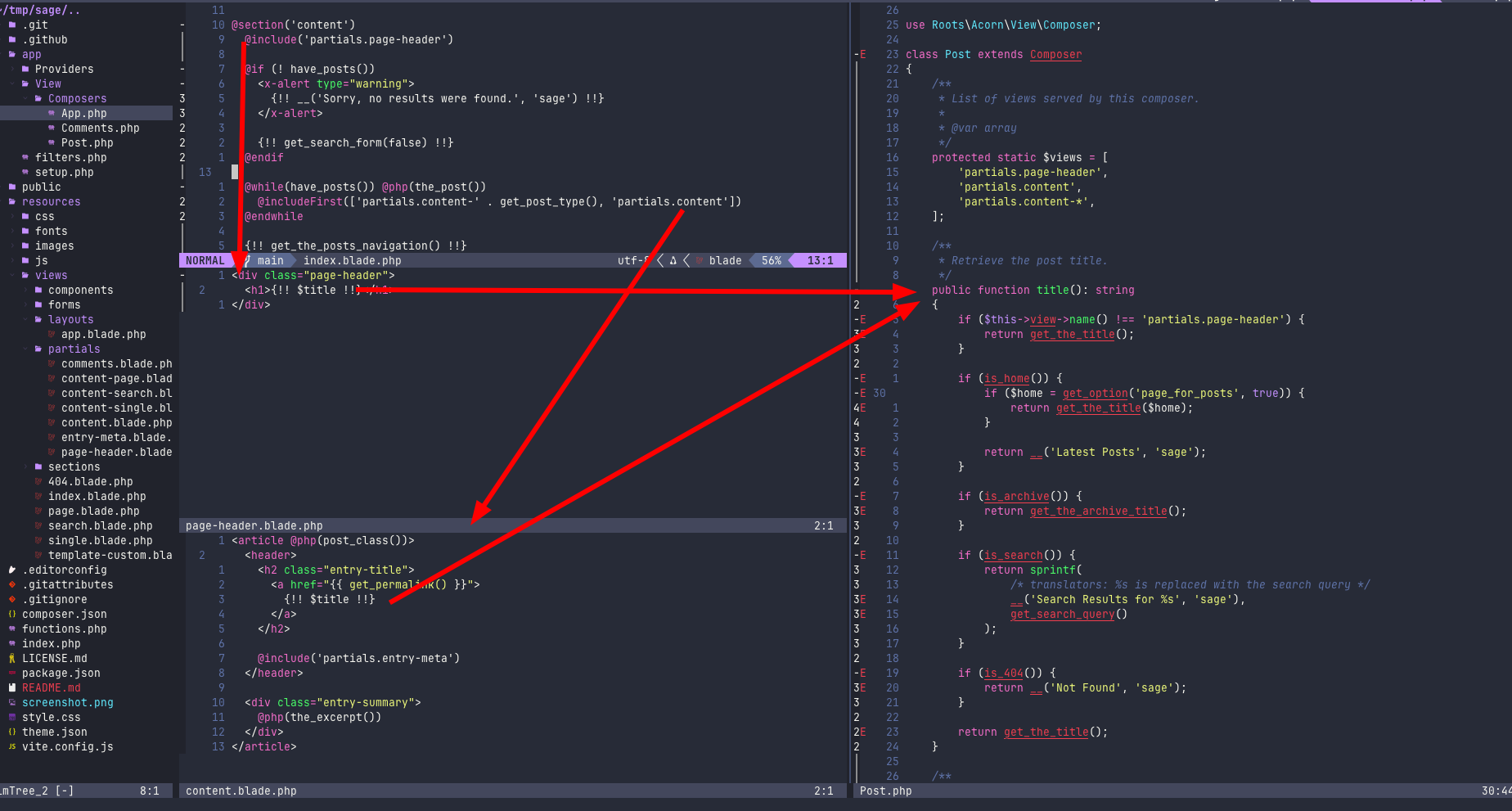Click the JSON braces icon beside composer.json
This screenshot has height=811, width=1512.
point(12,615)
